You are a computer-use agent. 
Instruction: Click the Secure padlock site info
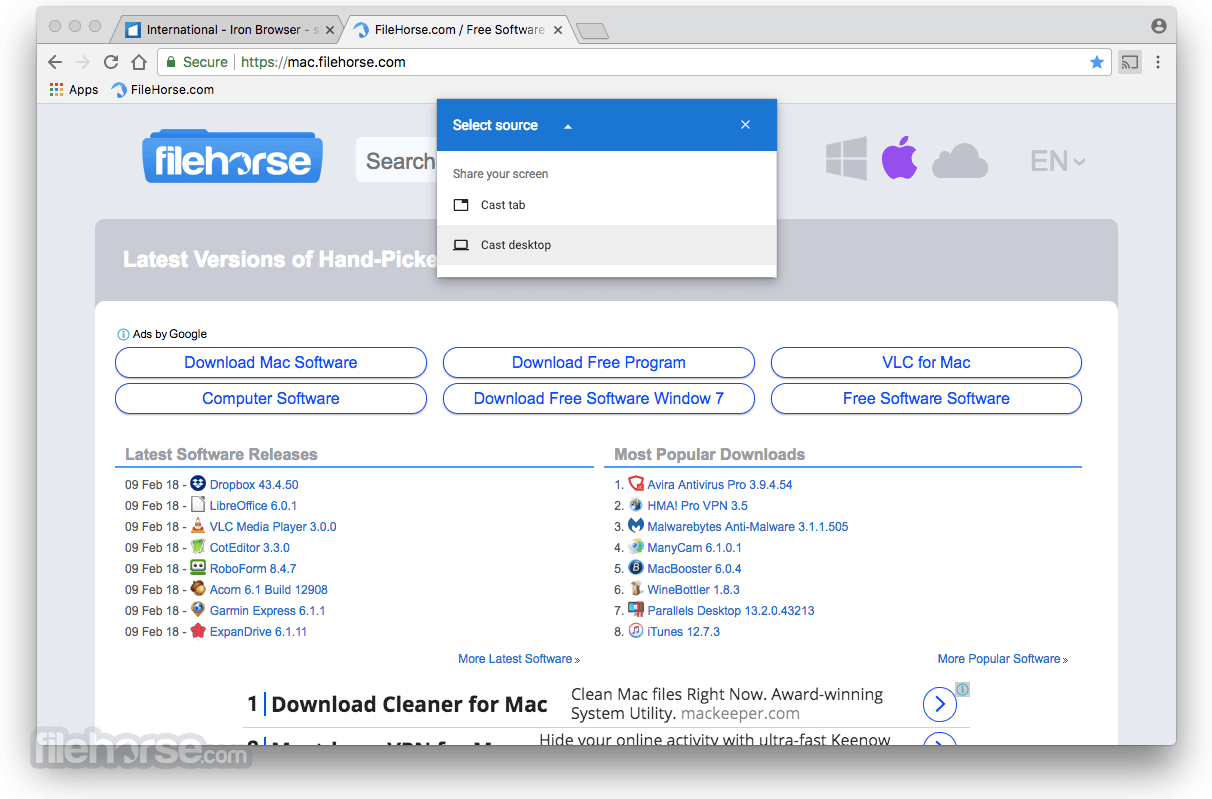(x=196, y=62)
